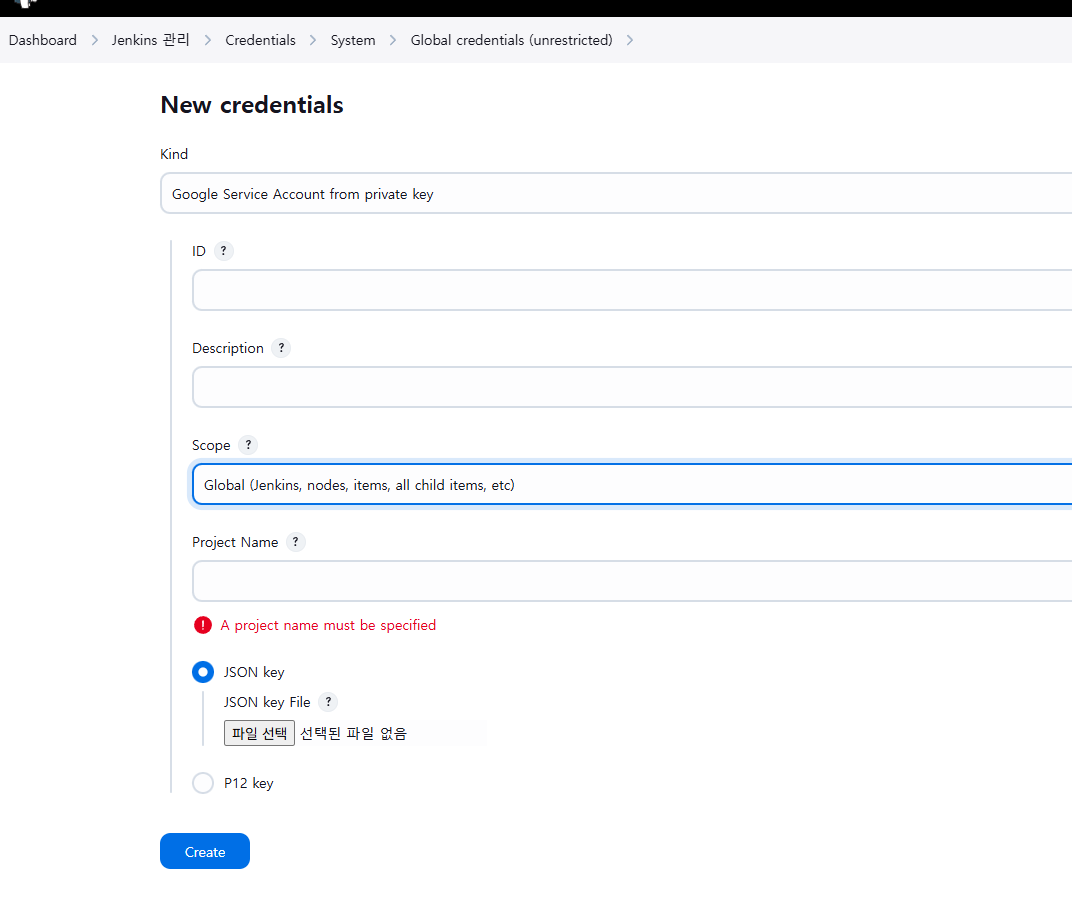
Task: Open Project Name help icon
Action: (x=295, y=542)
